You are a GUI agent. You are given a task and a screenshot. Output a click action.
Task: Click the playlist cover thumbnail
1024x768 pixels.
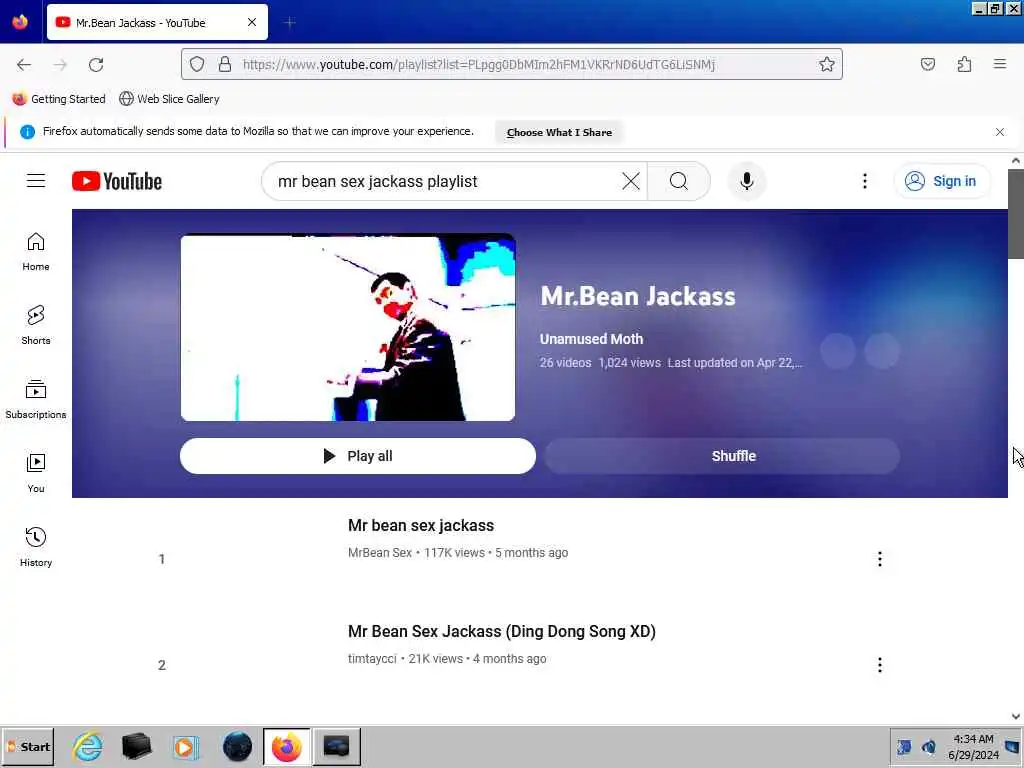[x=348, y=327]
